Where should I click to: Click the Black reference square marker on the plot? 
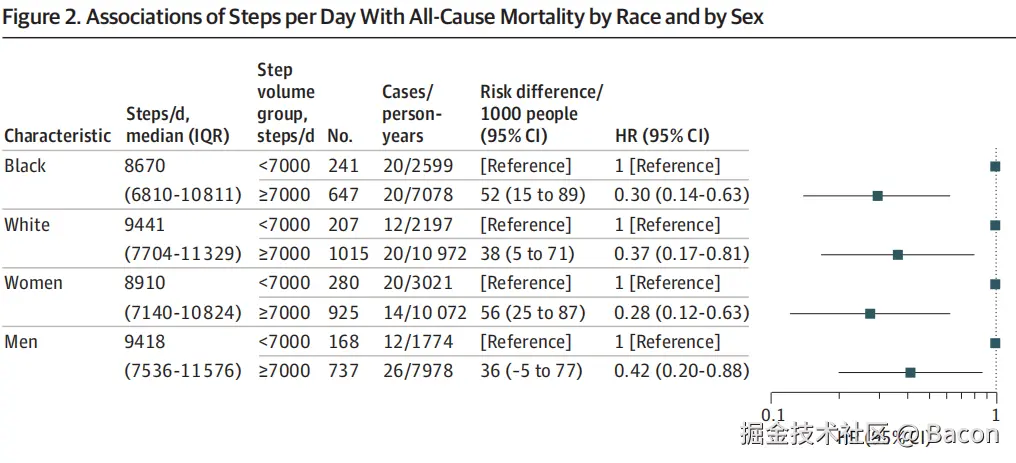point(995,166)
